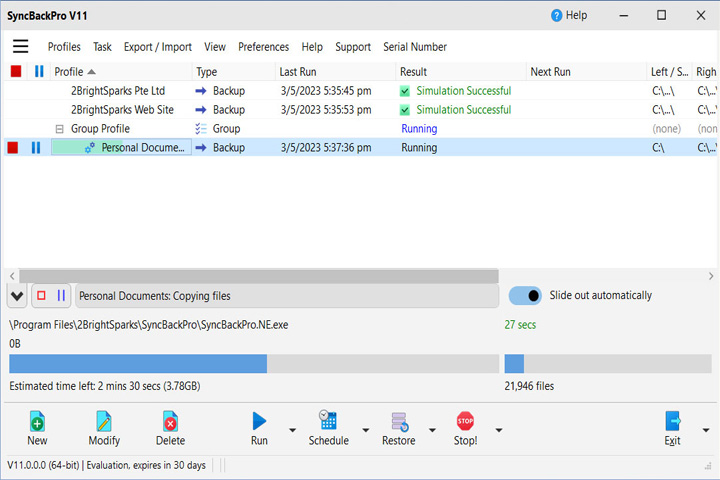The height and width of the screenshot is (480, 720).
Task: Click Backup arrow icon for Personal Documents row
Action: [x=201, y=147]
